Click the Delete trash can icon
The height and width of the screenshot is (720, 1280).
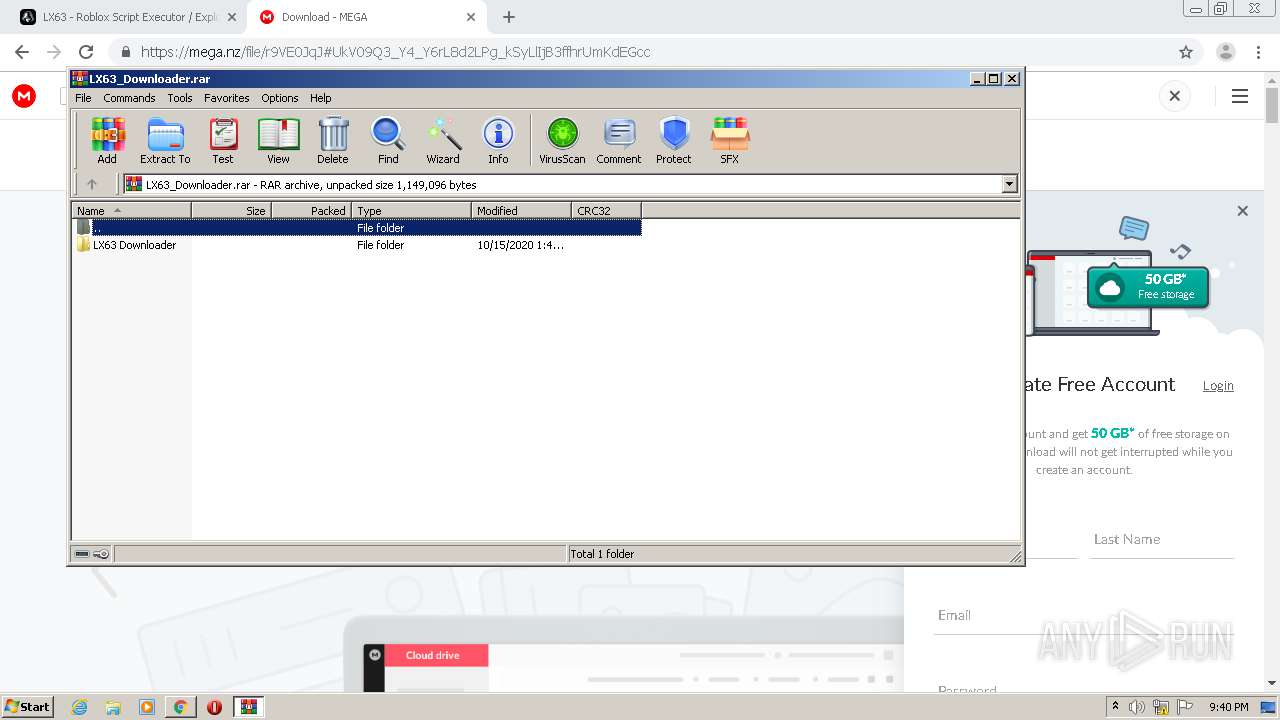[333, 140]
